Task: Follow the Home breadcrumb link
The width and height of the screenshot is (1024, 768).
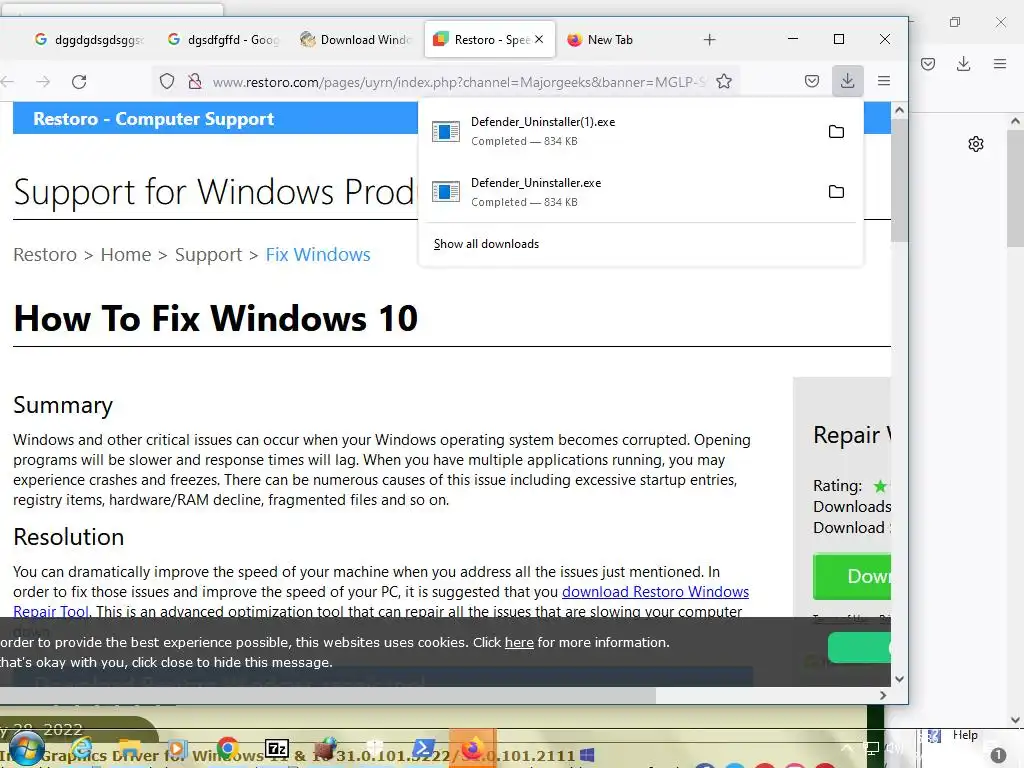Action: click(x=125, y=255)
